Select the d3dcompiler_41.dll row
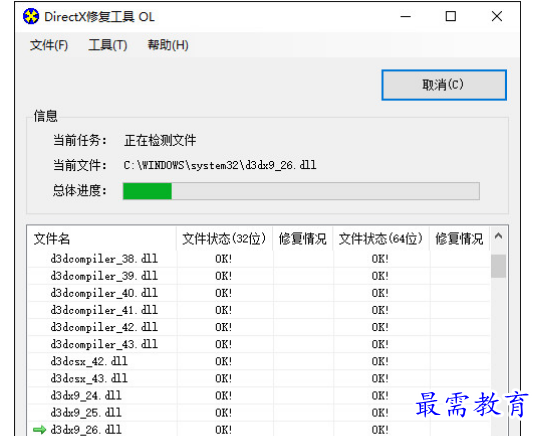The height and width of the screenshot is (436, 537). click(259, 310)
